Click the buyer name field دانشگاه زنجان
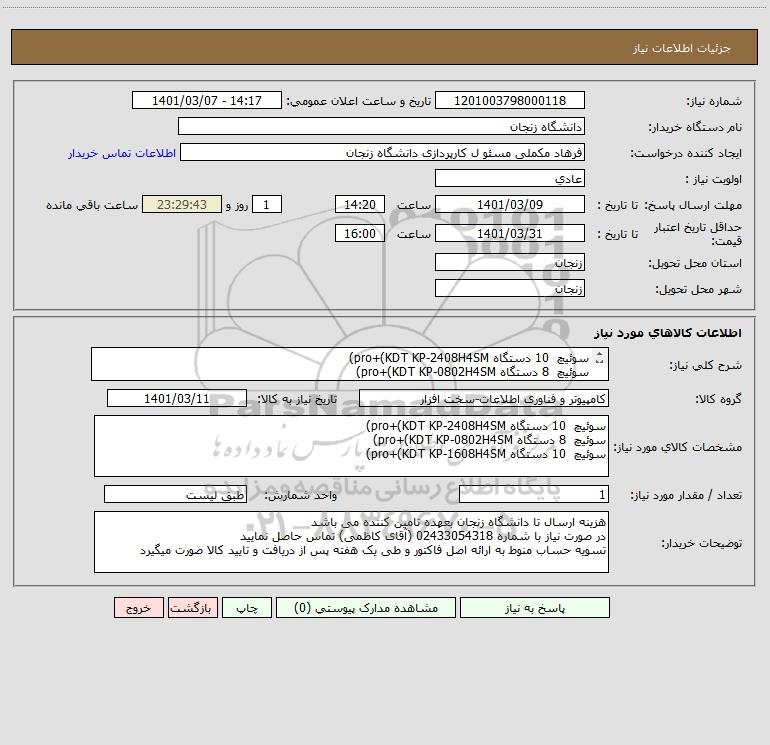 click(381, 126)
